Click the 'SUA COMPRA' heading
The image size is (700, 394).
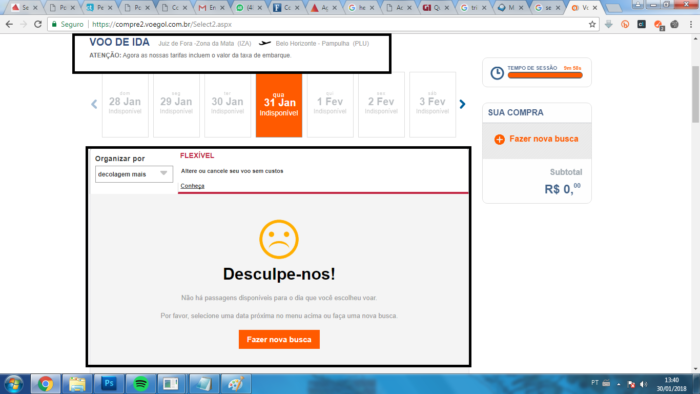click(x=516, y=112)
